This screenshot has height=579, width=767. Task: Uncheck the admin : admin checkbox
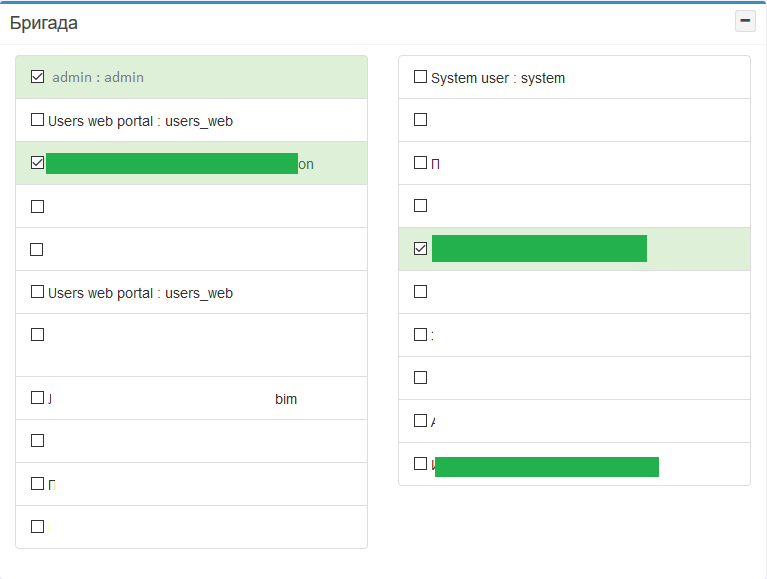38,77
